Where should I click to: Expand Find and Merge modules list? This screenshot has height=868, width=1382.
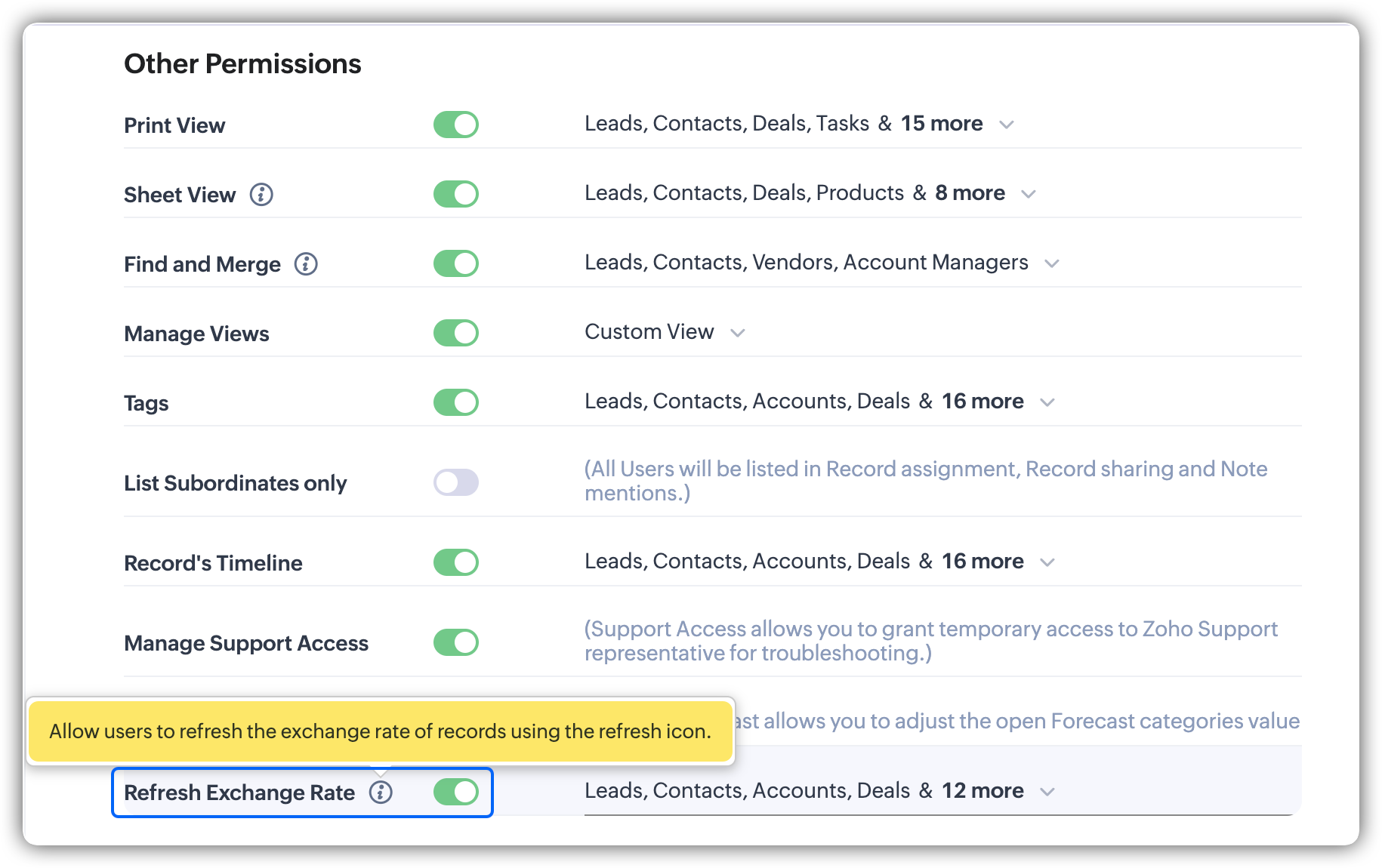1051,263
